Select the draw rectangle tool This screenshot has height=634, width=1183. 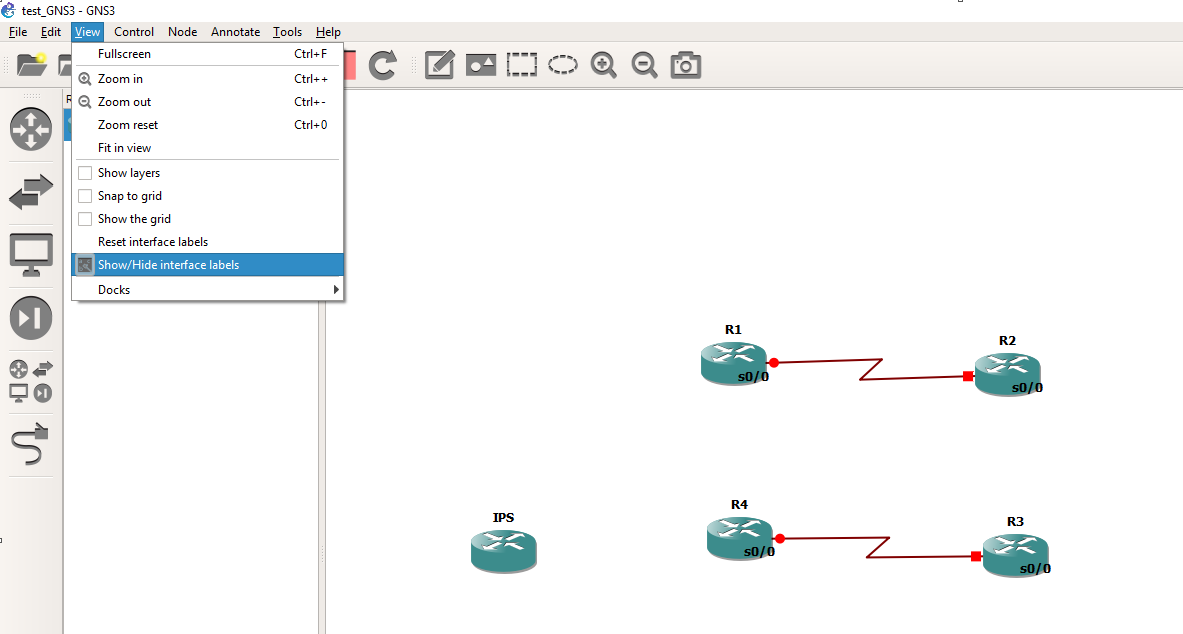pos(521,65)
